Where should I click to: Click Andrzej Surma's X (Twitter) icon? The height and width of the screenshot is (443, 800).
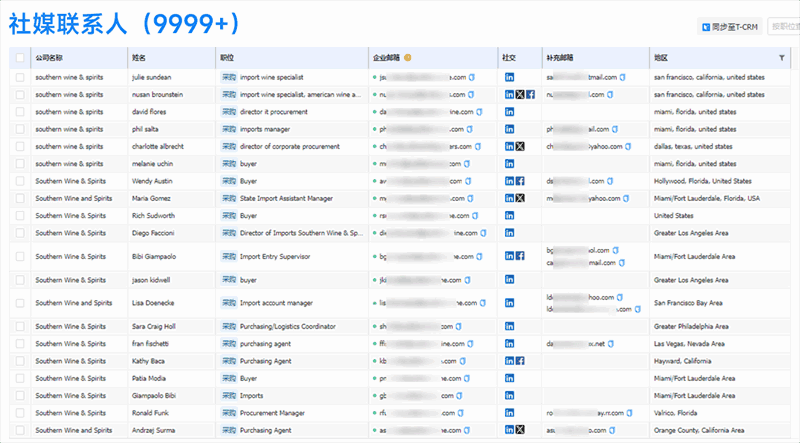pyautogui.click(x=519, y=430)
